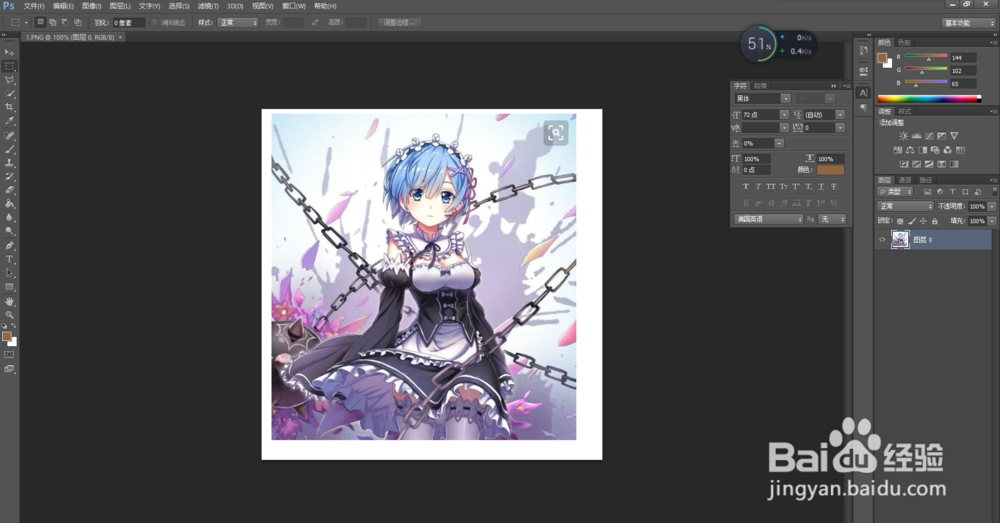Toggle the anti-alias checkbox in options bar
The height and width of the screenshot is (523, 1000).
(x=154, y=22)
